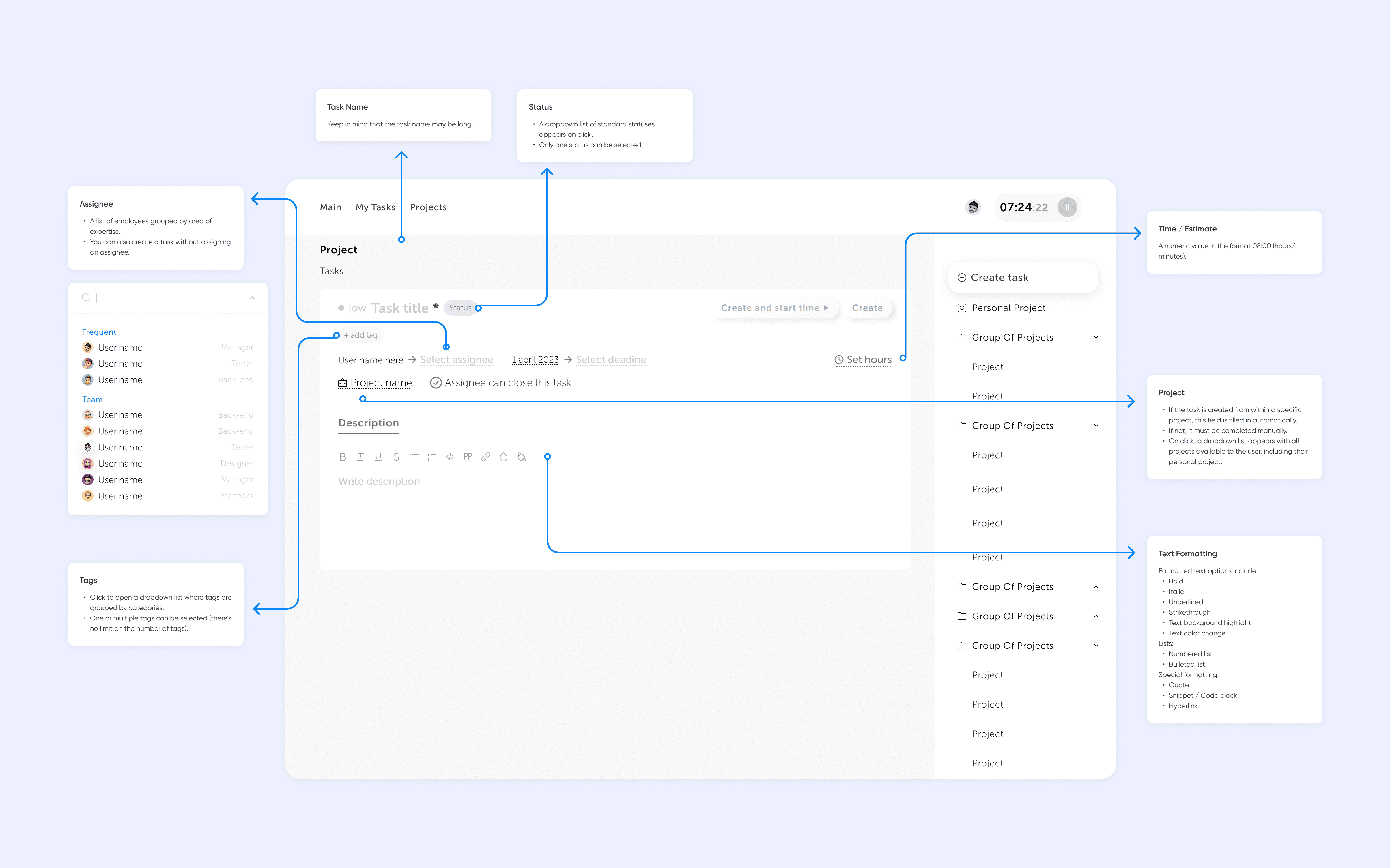Toggle the low priority indicator
1390x868 pixels.
(x=352, y=308)
